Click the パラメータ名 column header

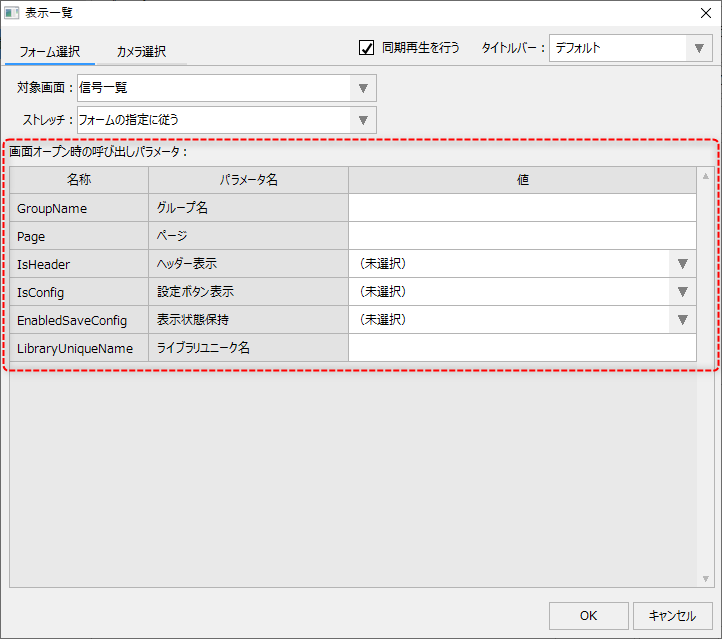[248, 180]
